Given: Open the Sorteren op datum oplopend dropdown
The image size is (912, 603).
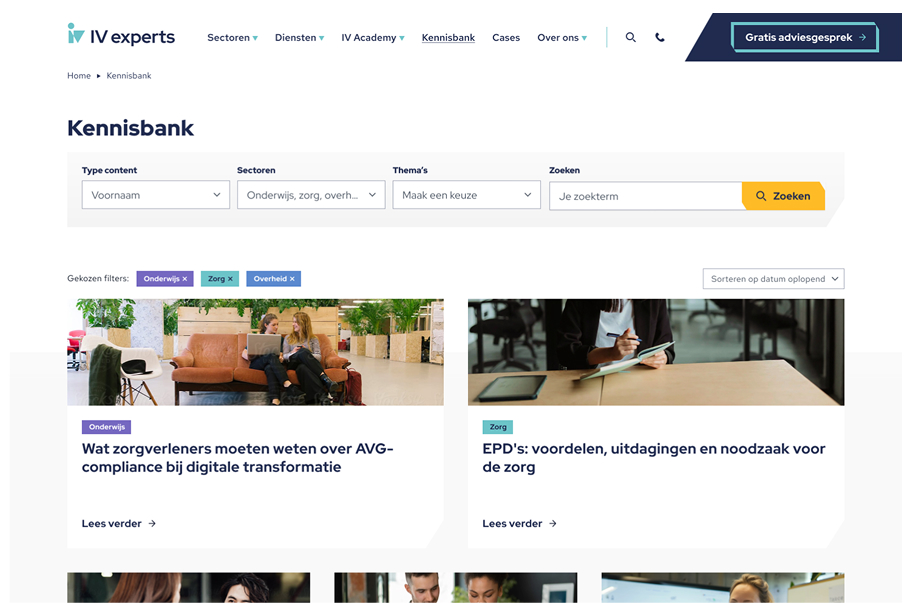Looking at the screenshot, I should (x=774, y=279).
